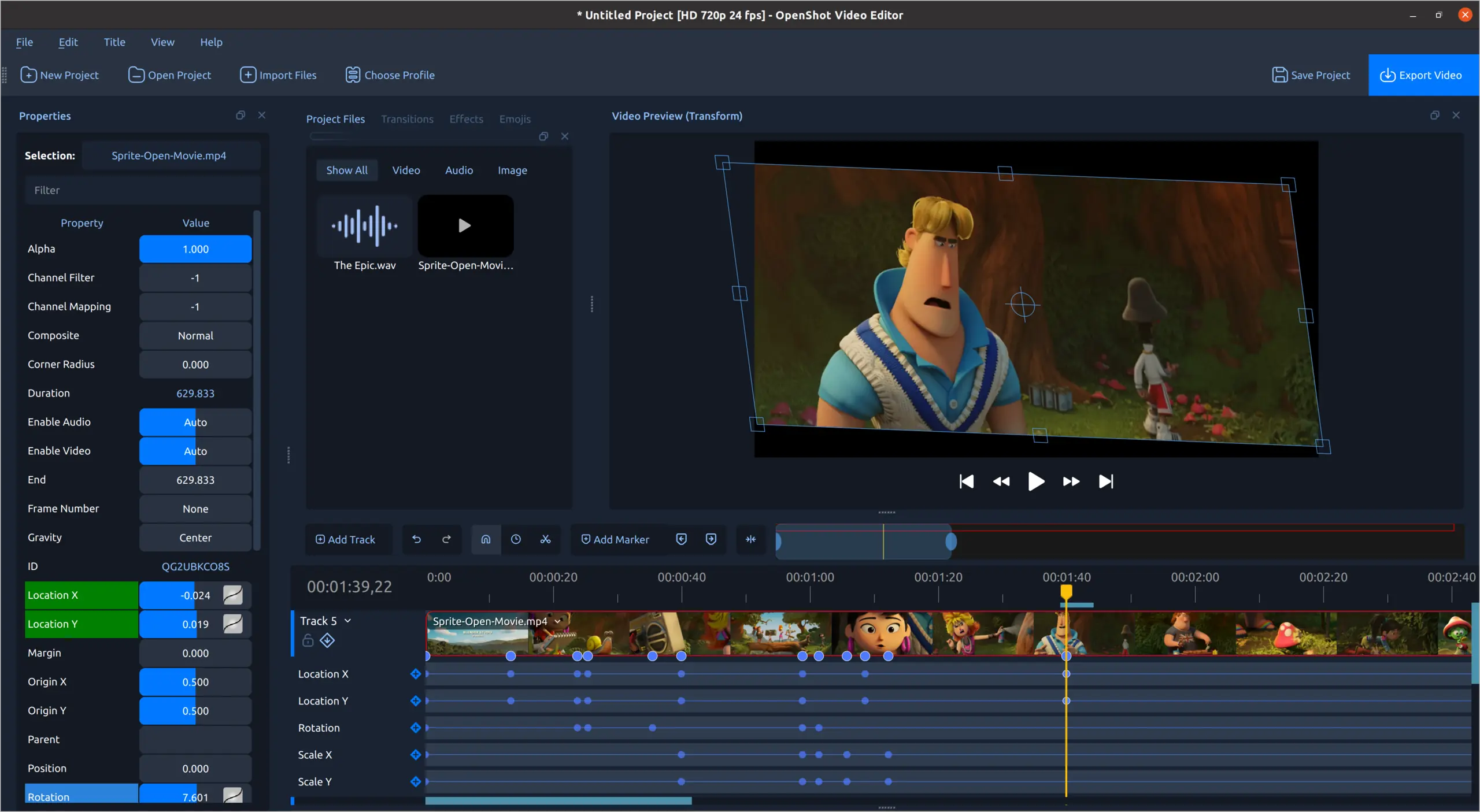Viewport: 1480px width, 812px height.
Task: Click the Rotation row keyframe icon
Action: [415, 728]
